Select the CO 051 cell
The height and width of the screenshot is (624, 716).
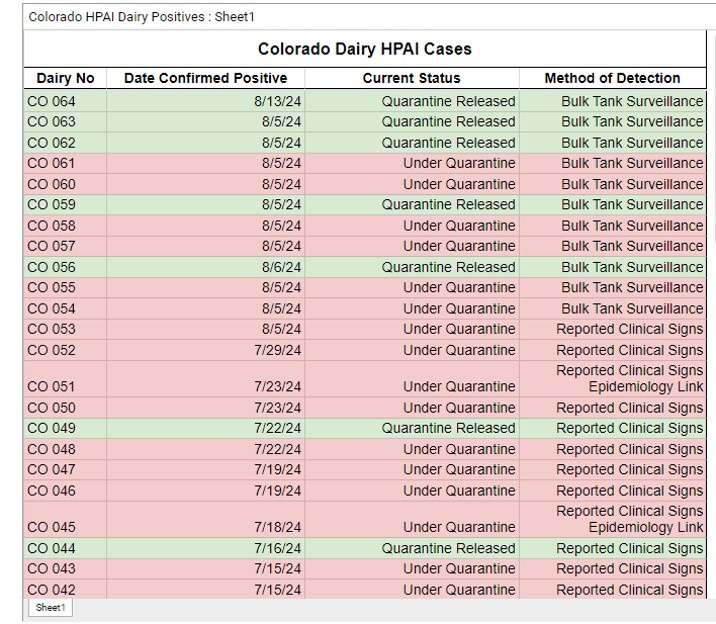point(65,379)
